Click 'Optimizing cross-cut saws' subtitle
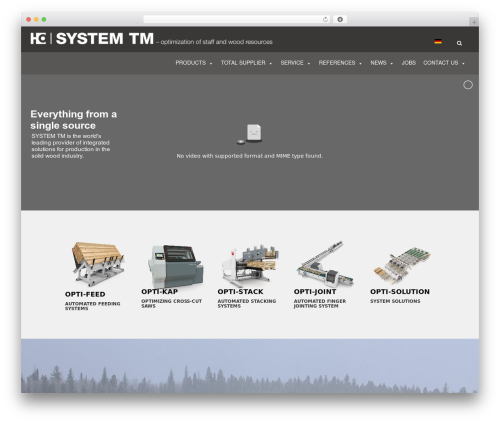Image resolution: width=500 pixels, height=423 pixels. (x=171, y=303)
